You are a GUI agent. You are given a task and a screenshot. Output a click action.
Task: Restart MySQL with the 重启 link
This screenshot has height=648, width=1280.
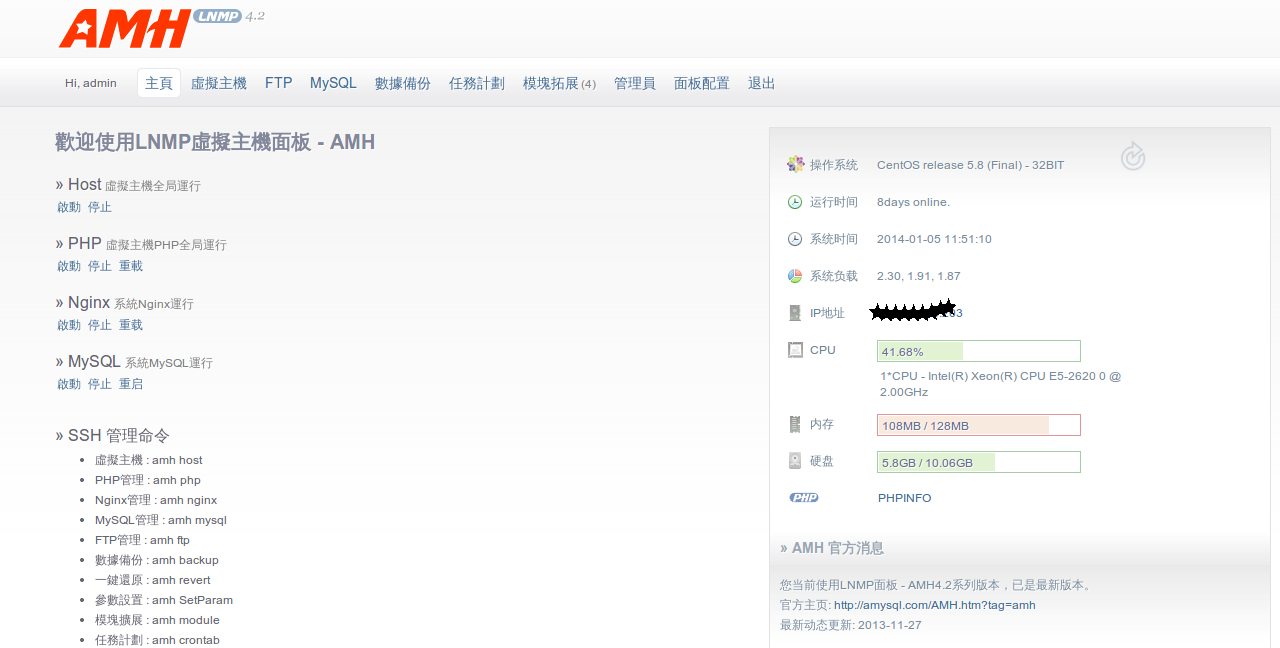pyautogui.click(x=131, y=384)
